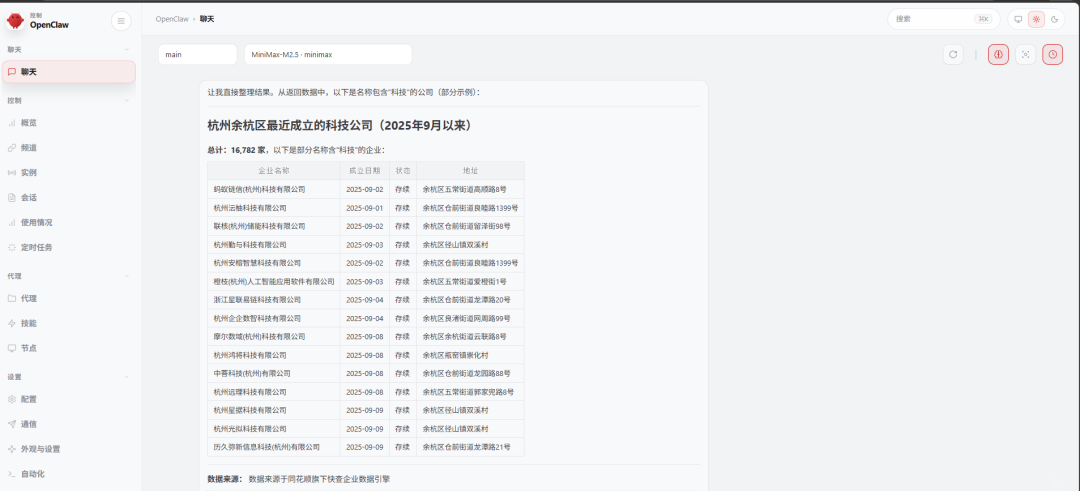Collapse the 控制 sidebar section
The height and width of the screenshot is (491, 1080).
(x=127, y=101)
